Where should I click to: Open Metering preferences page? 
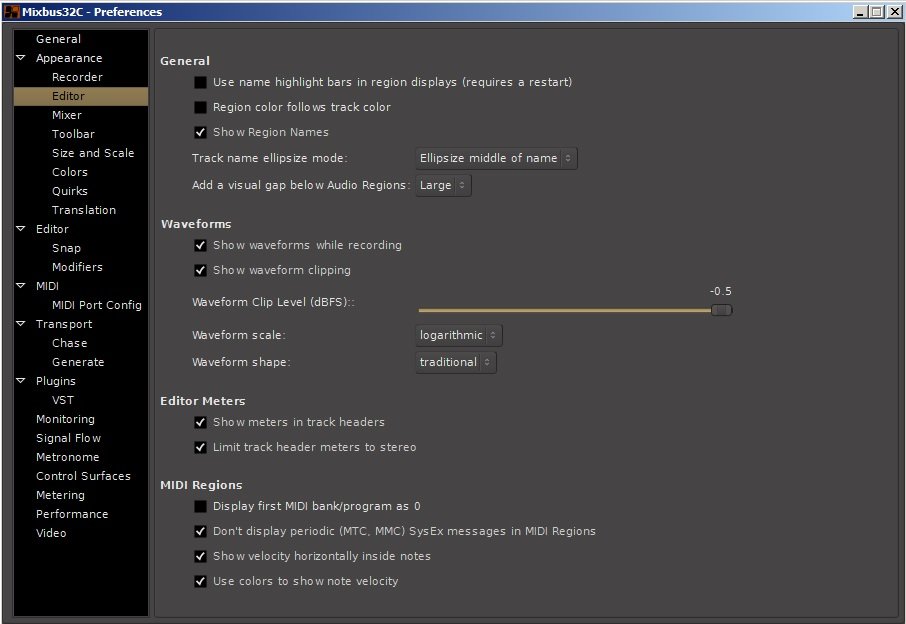pyautogui.click(x=60, y=495)
